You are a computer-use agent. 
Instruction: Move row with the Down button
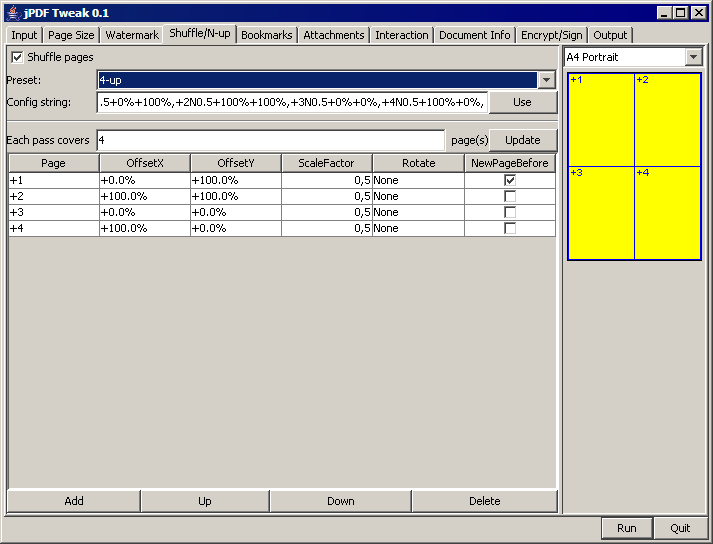[341, 501]
